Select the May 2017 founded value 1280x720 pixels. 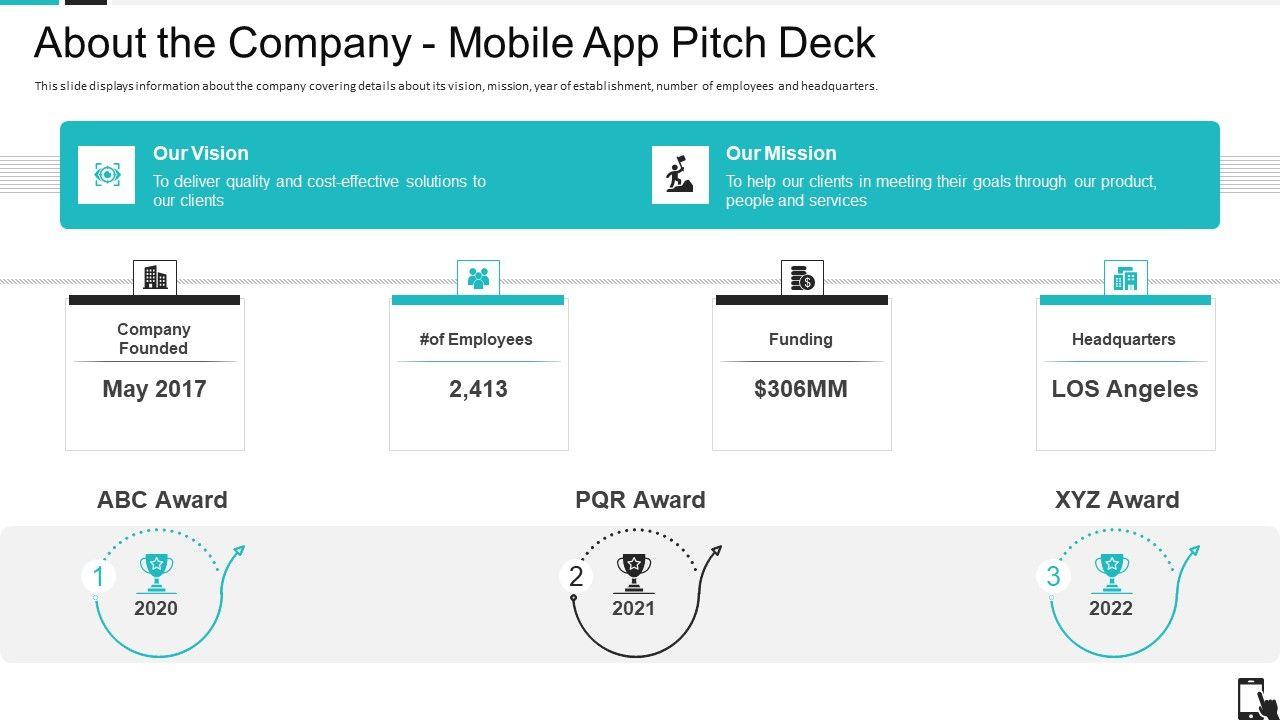coord(154,389)
